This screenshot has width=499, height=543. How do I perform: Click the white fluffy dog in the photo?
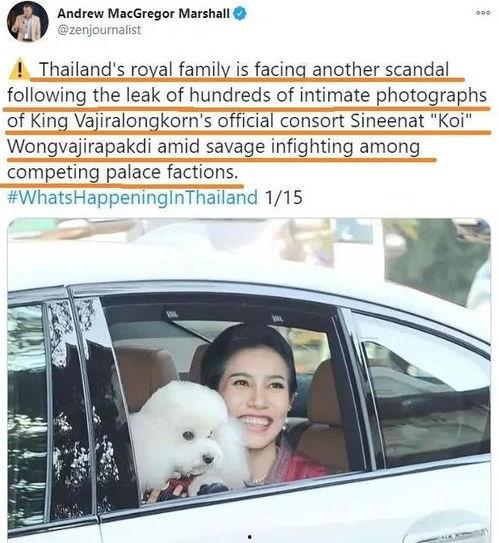187,435
